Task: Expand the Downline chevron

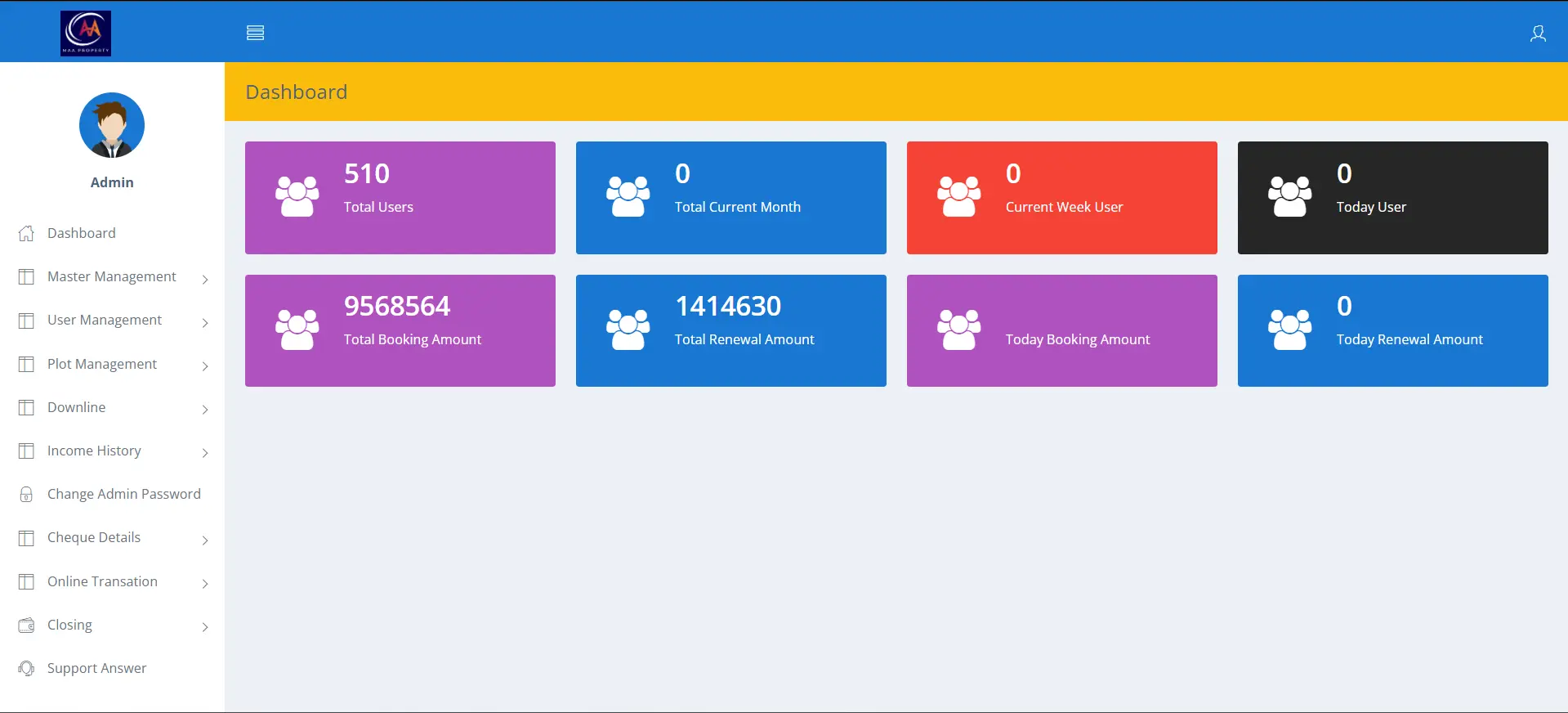Action: click(x=205, y=409)
